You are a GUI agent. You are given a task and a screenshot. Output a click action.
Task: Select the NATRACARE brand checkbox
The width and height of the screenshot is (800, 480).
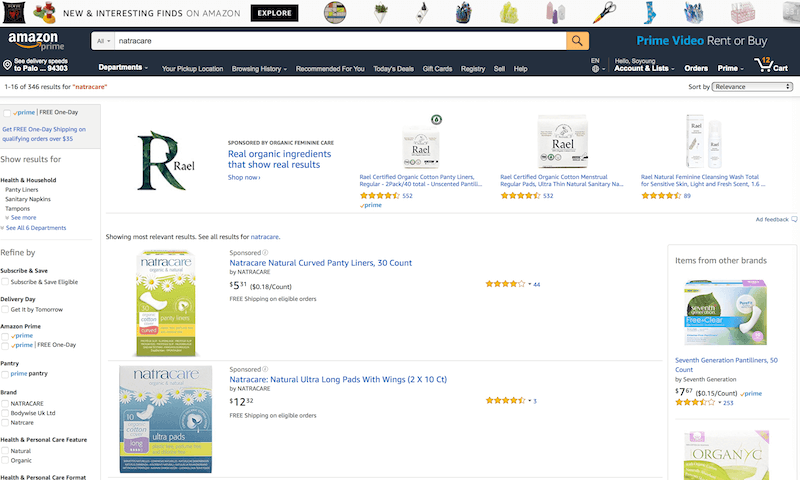5,403
